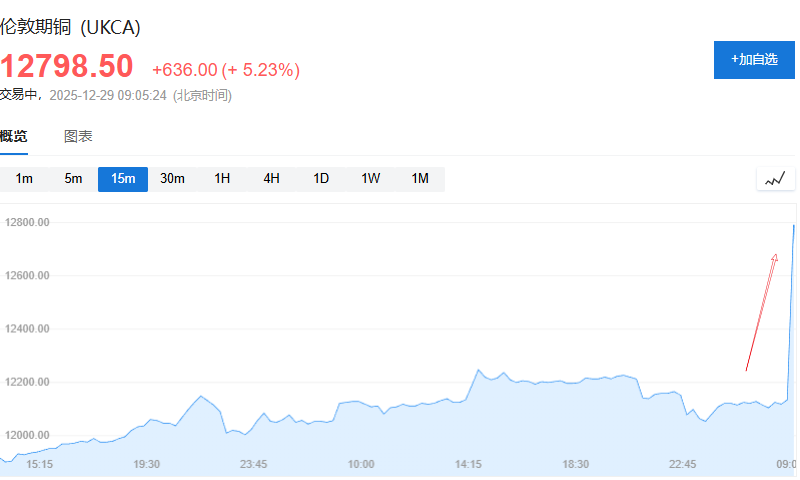Select the 1m interval
The height and width of the screenshot is (480, 800).
24,179
